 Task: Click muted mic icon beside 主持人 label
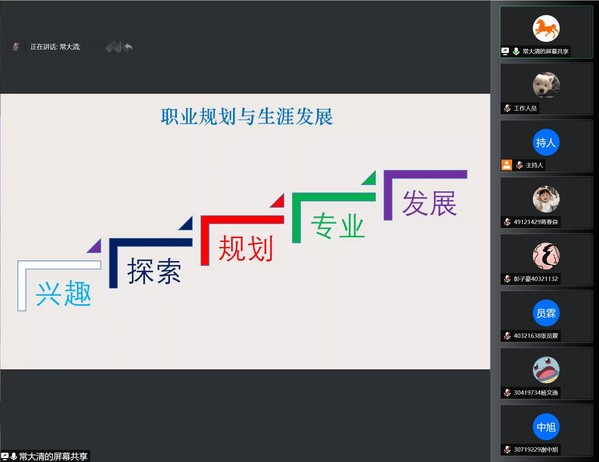coord(519,165)
